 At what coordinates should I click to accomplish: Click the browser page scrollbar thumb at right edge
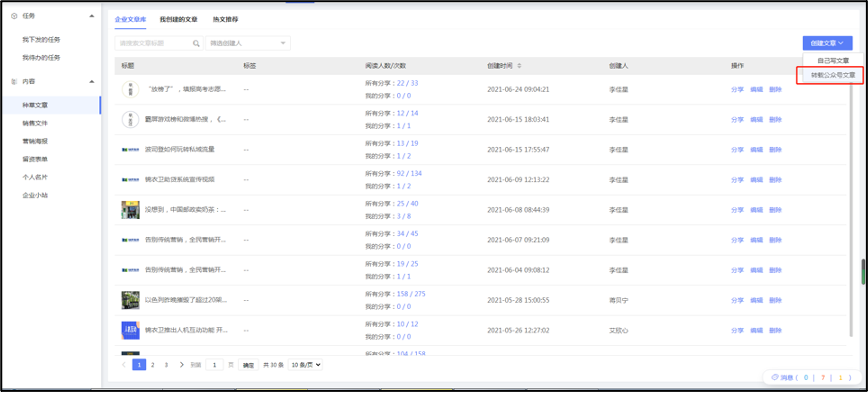(862, 272)
